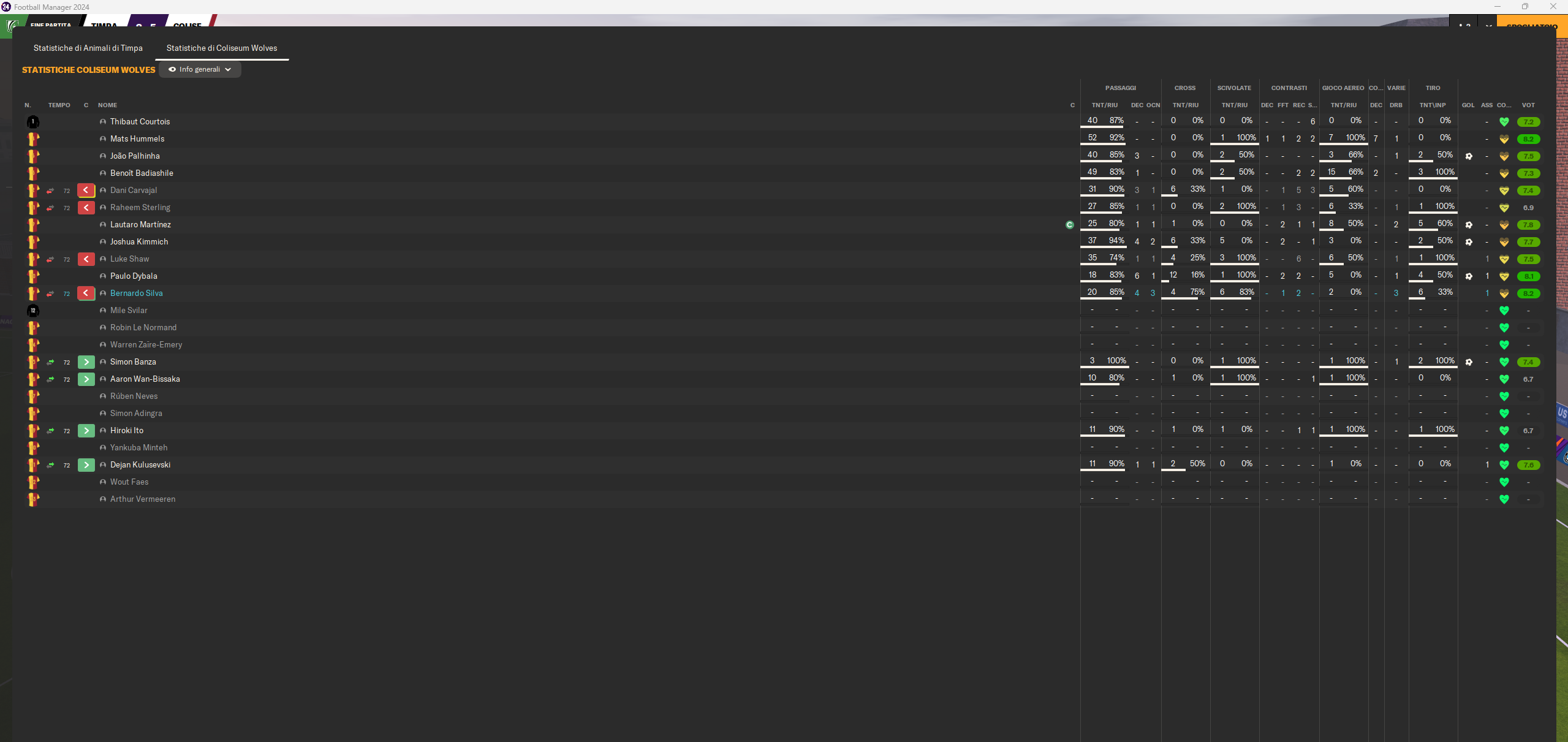Open Yankuba Minteh player name link
This screenshot has height=742, width=1568.
tap(138, 448)
